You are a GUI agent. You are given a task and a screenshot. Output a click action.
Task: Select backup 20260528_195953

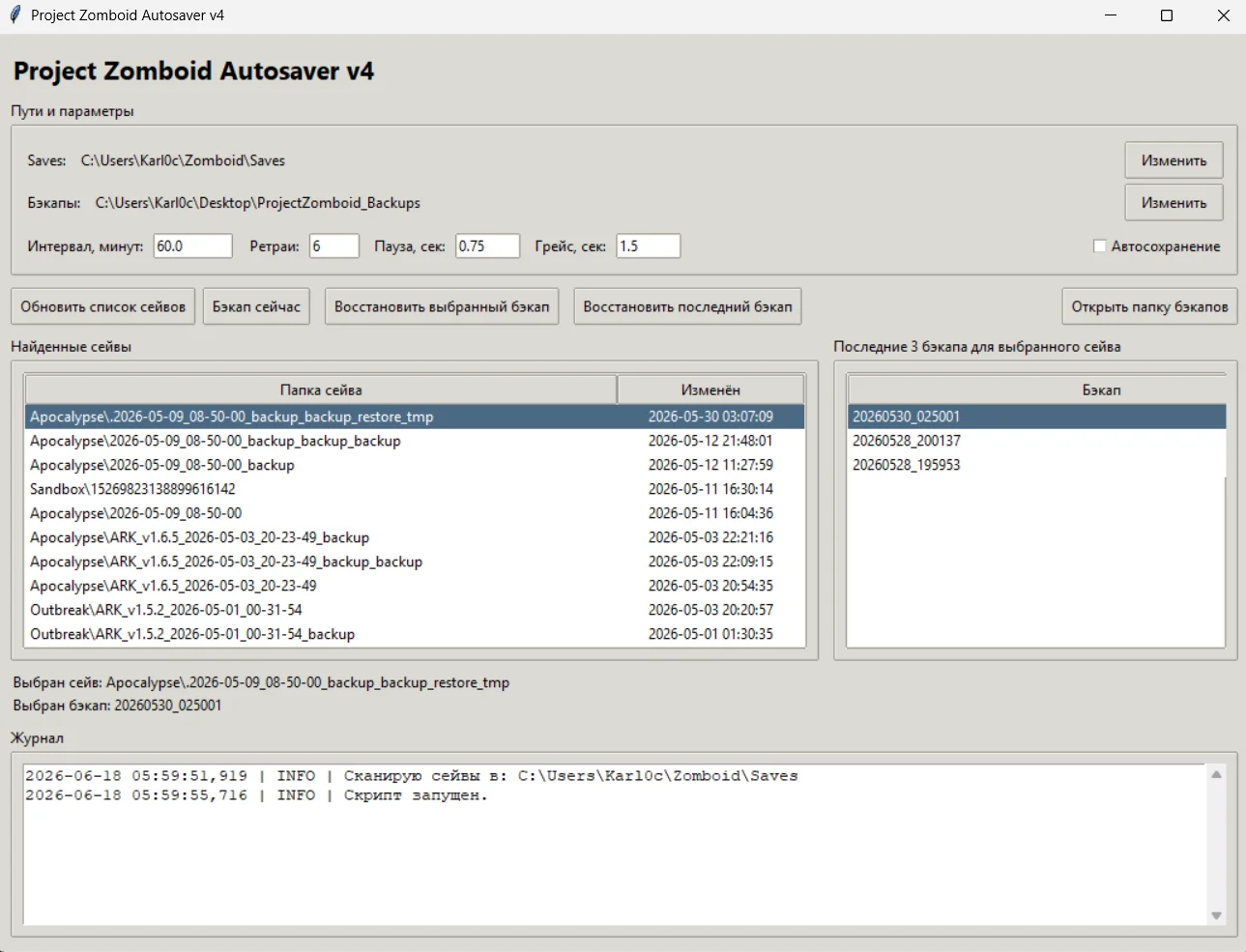pyautogui.click(x=1036, y=465)
